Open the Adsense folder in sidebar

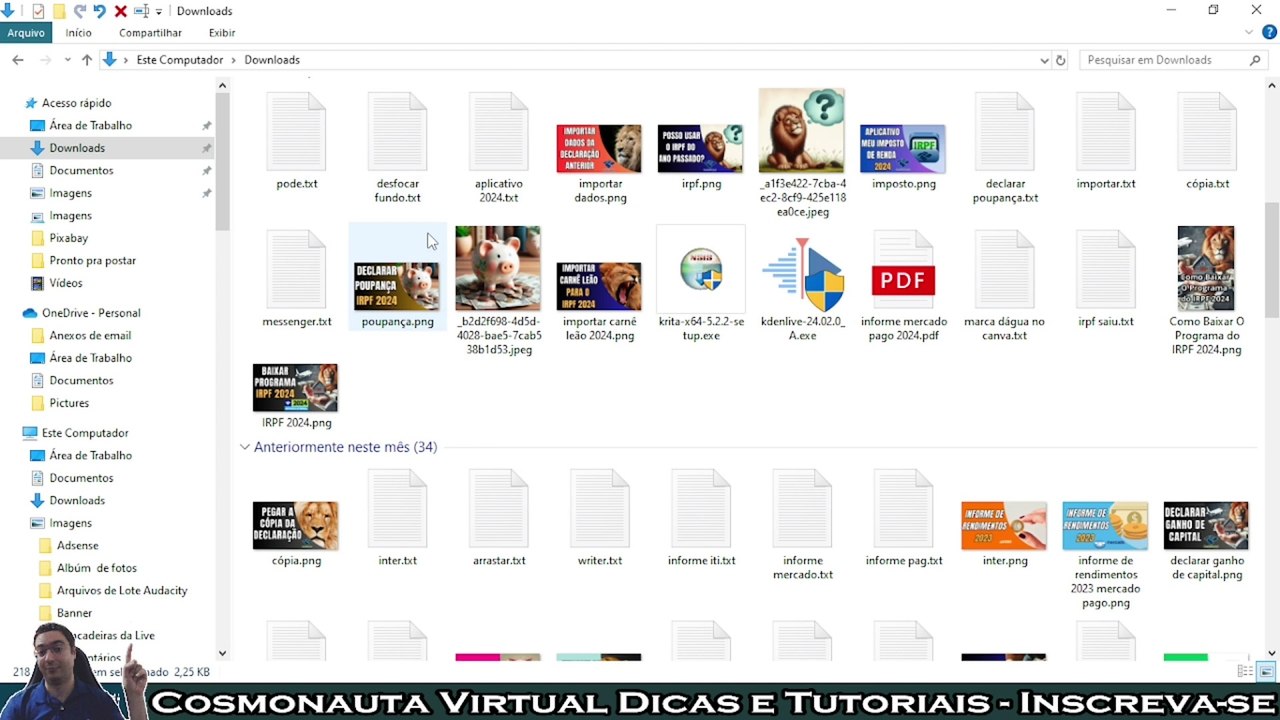pyautogui.click(x=77, y=546)
